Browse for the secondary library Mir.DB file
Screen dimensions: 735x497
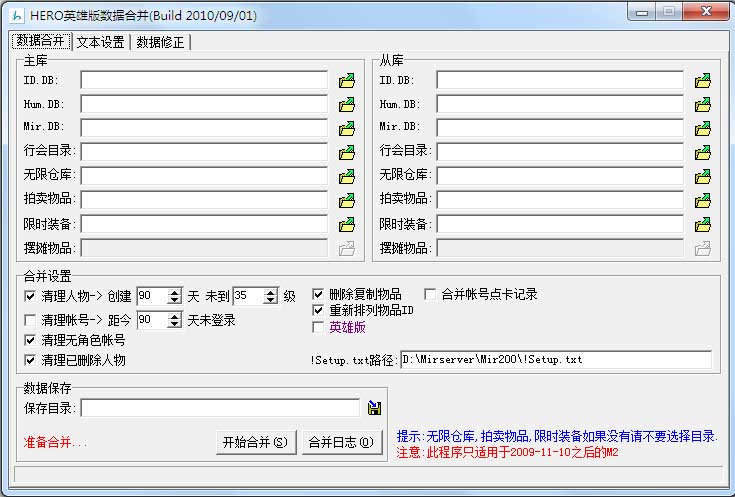[703, 129]
